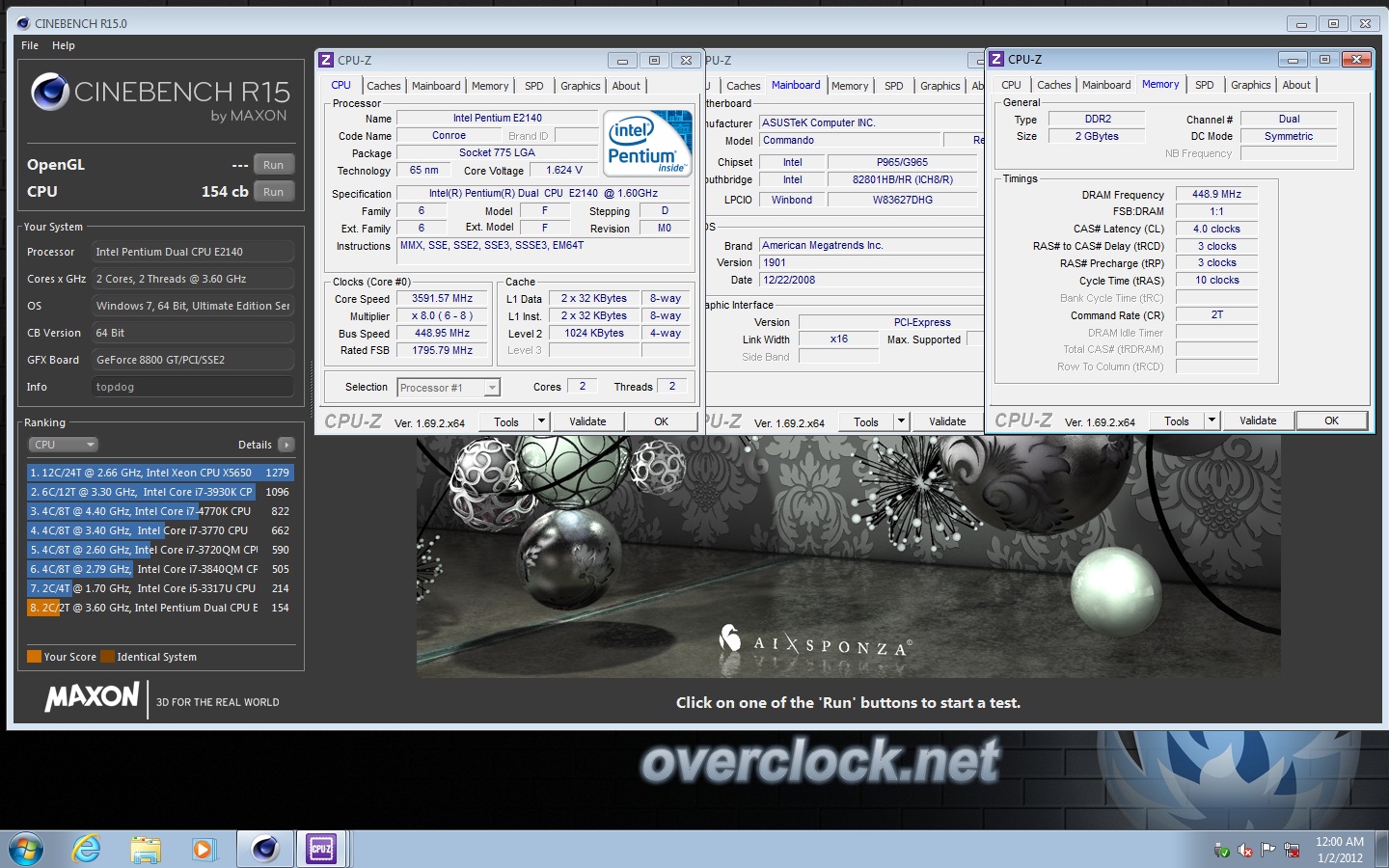The image size is (1389, 868).
Task: Open the Processor #1 selection dropdown
Action: (x=449, y=388)
